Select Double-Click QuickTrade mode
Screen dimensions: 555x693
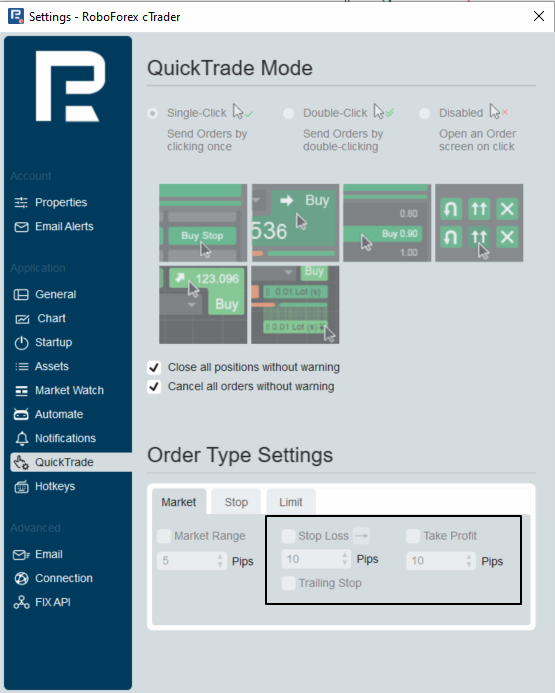(289, 114)
